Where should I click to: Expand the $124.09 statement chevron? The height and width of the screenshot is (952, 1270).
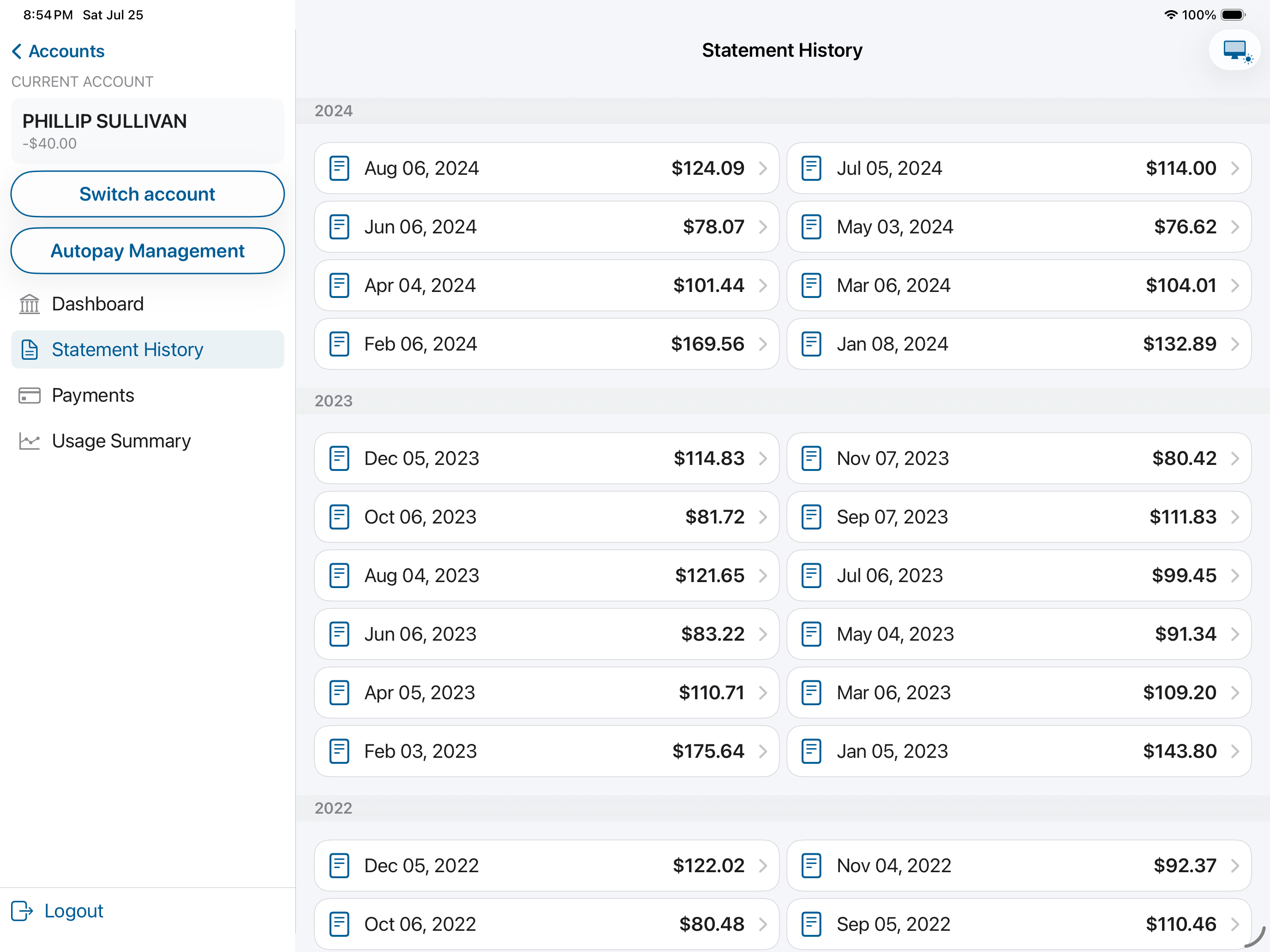tap(763, 168)
